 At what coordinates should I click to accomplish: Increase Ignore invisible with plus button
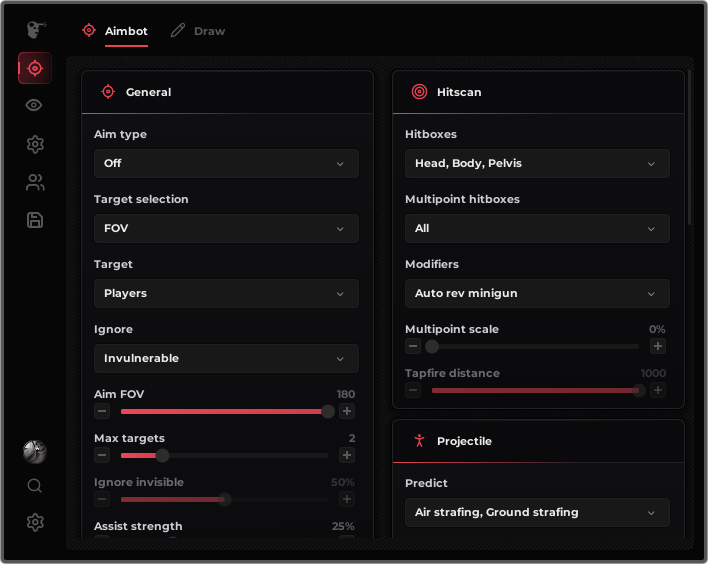coord(347,499)
